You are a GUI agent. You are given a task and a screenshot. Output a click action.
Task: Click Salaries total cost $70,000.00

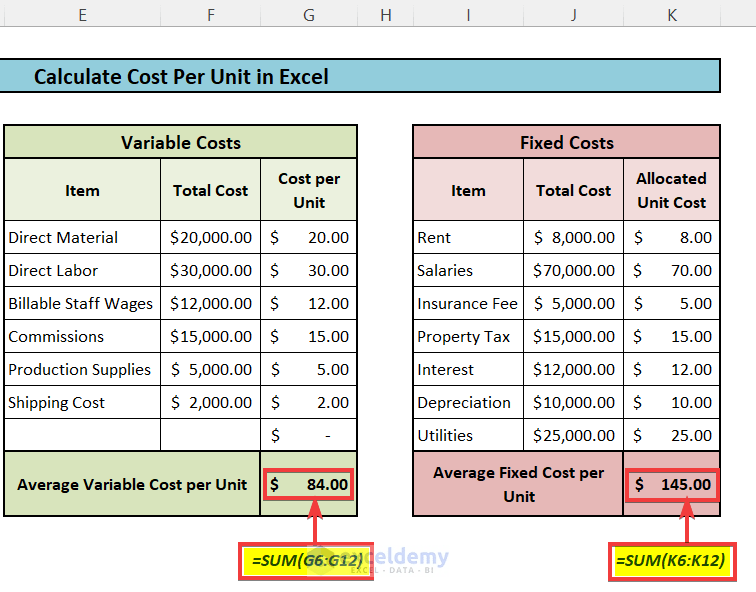click(x=573, y=270)
